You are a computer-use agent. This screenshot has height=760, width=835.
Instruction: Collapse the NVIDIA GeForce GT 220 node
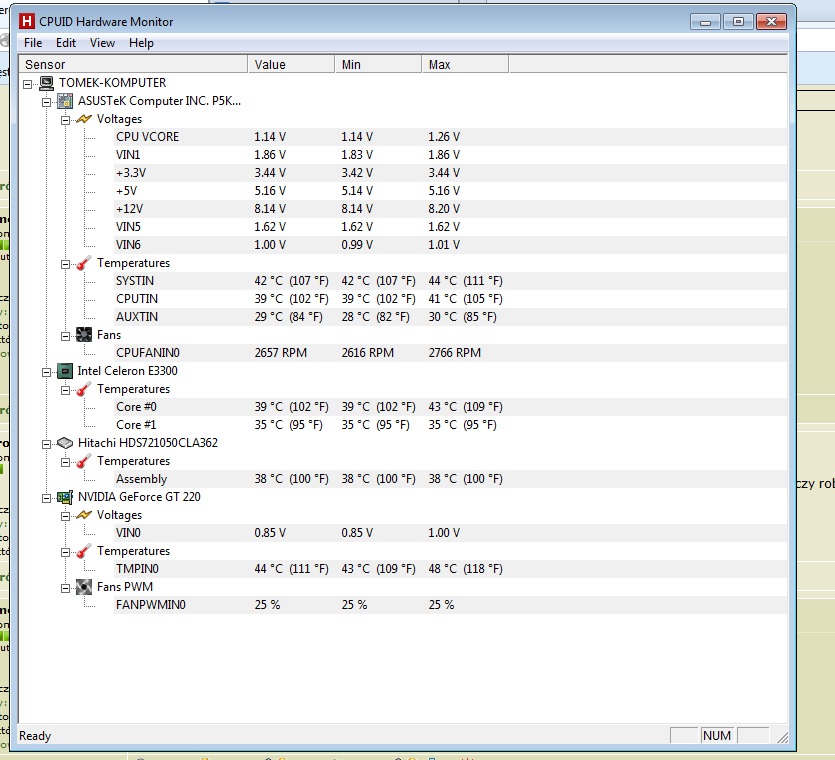pyautogui.click(x=47, y=499)
